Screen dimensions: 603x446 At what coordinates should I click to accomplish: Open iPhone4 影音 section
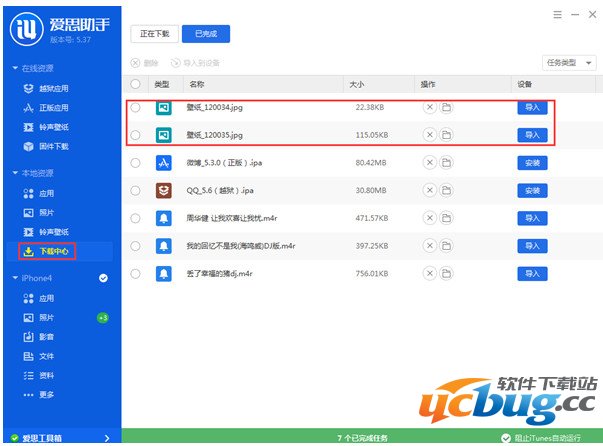pos(39,337)
